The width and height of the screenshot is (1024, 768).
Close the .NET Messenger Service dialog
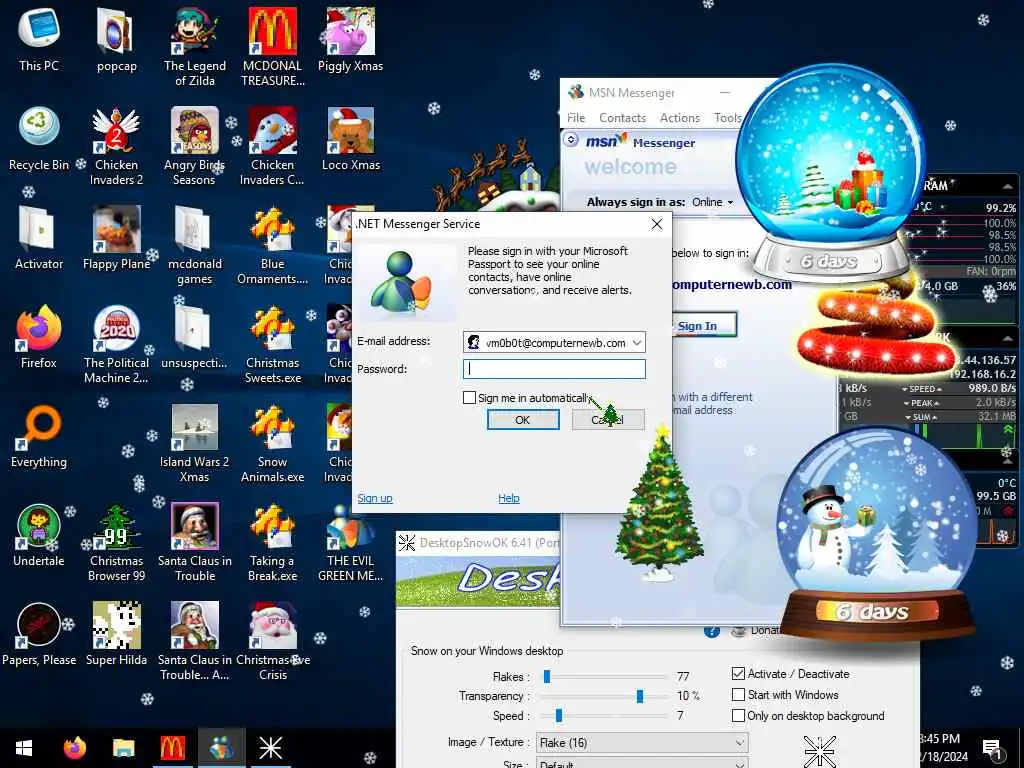click(657, 224)
